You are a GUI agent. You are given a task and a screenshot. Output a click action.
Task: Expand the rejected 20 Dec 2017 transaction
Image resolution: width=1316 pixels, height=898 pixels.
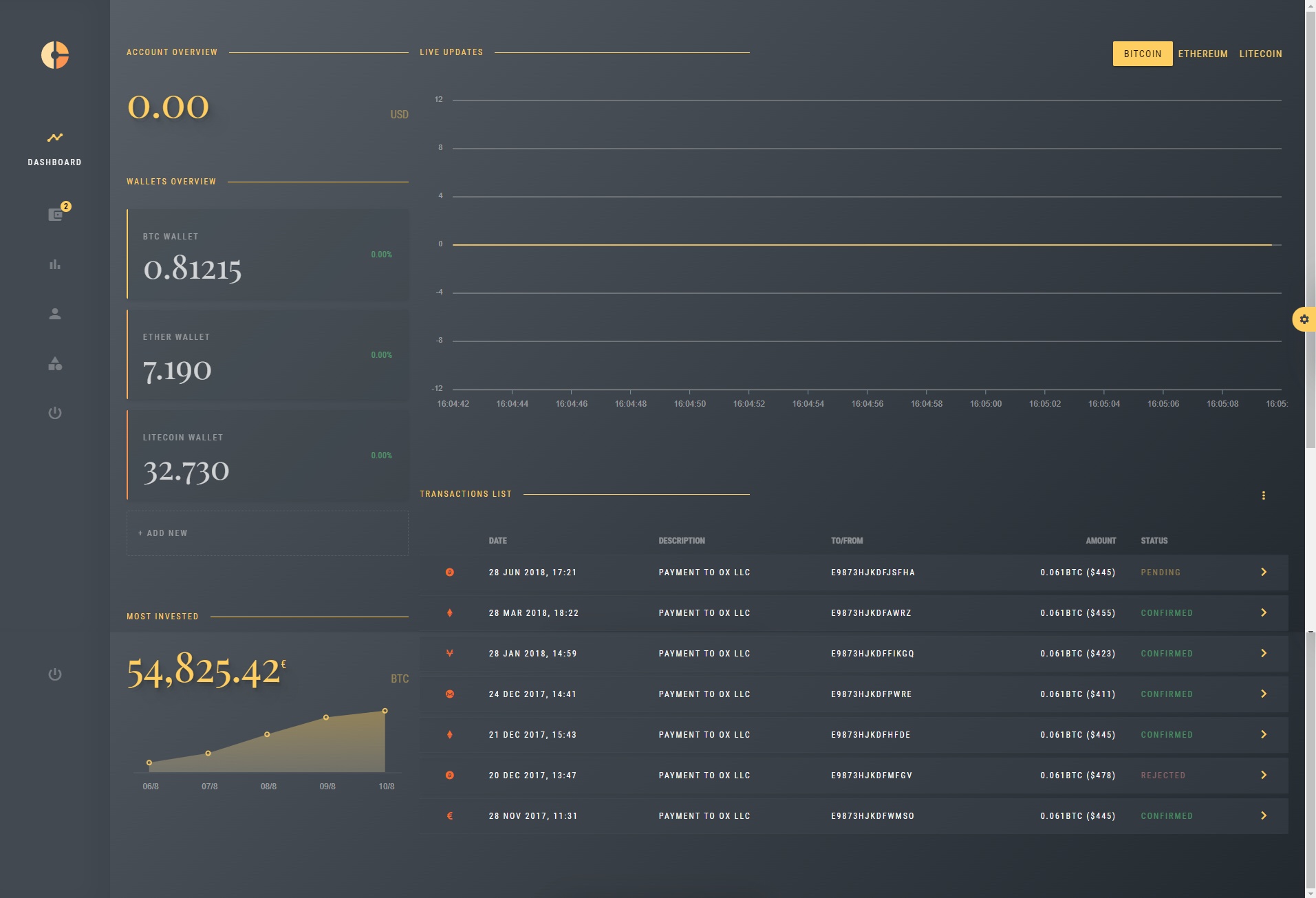click(1263, 776)
